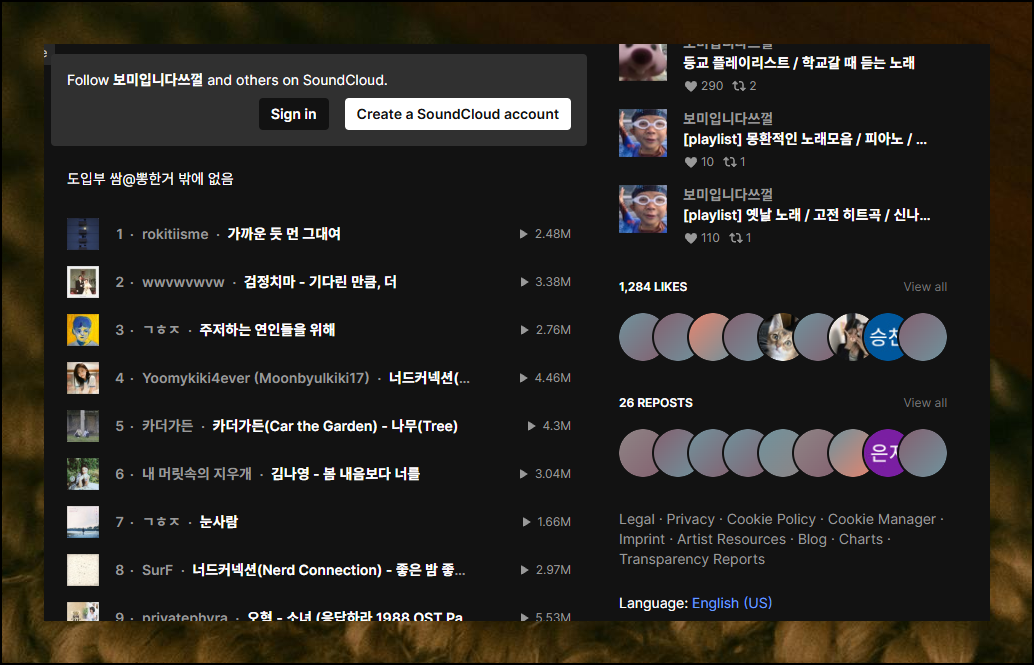The image size is (1034, 665).
Task: Open uploader 카더가든 on track 5
Action: [167, 426]
